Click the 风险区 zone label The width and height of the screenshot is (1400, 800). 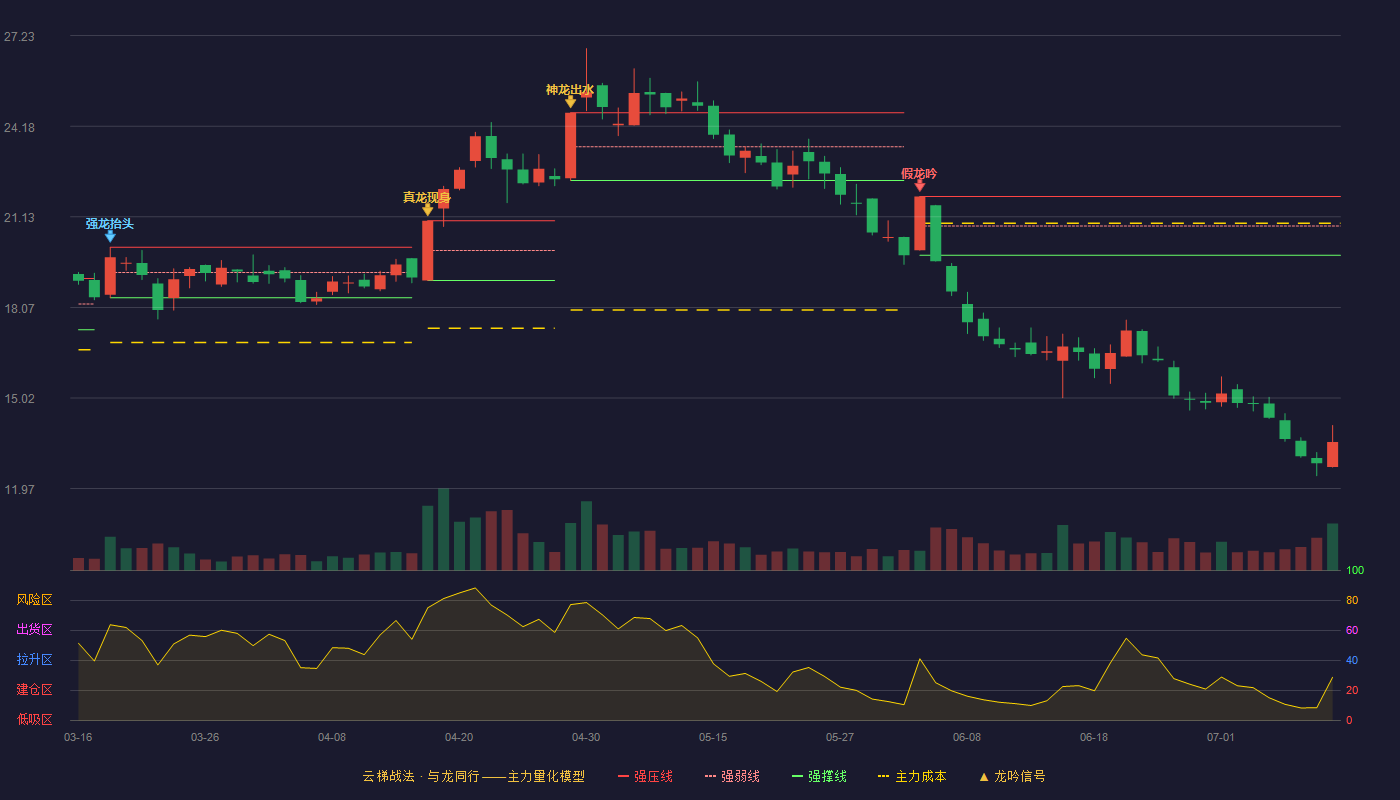[x=34, y=600]
